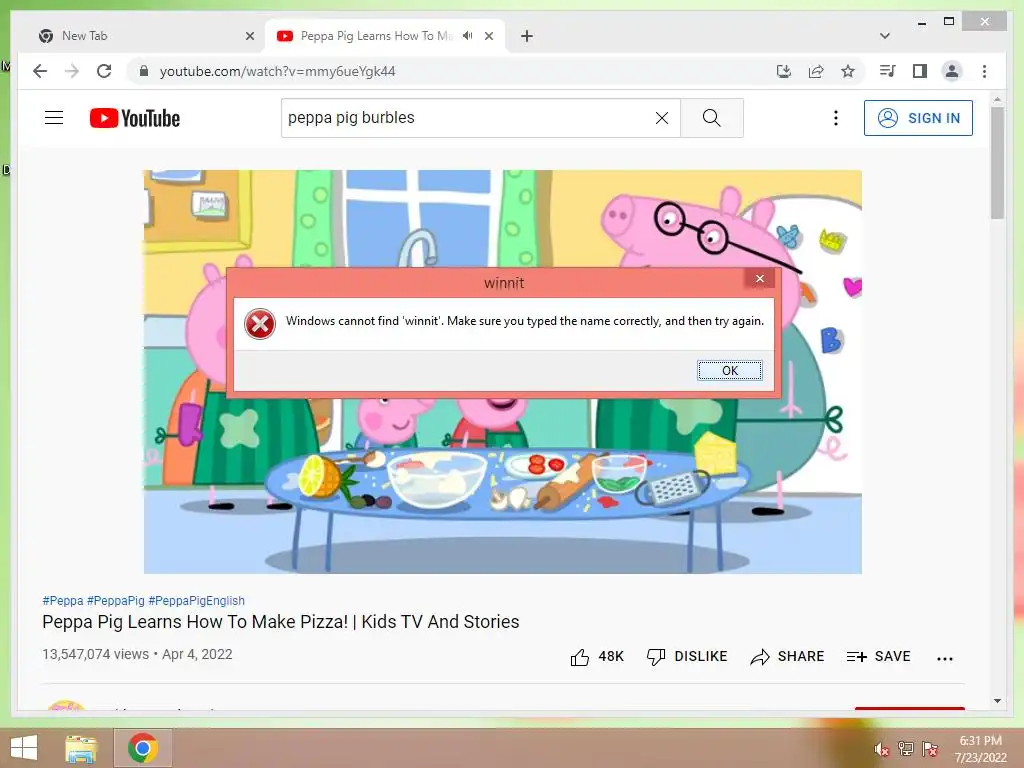
Task: Click the #Peppa hashtag link
Action: (63, 600)
